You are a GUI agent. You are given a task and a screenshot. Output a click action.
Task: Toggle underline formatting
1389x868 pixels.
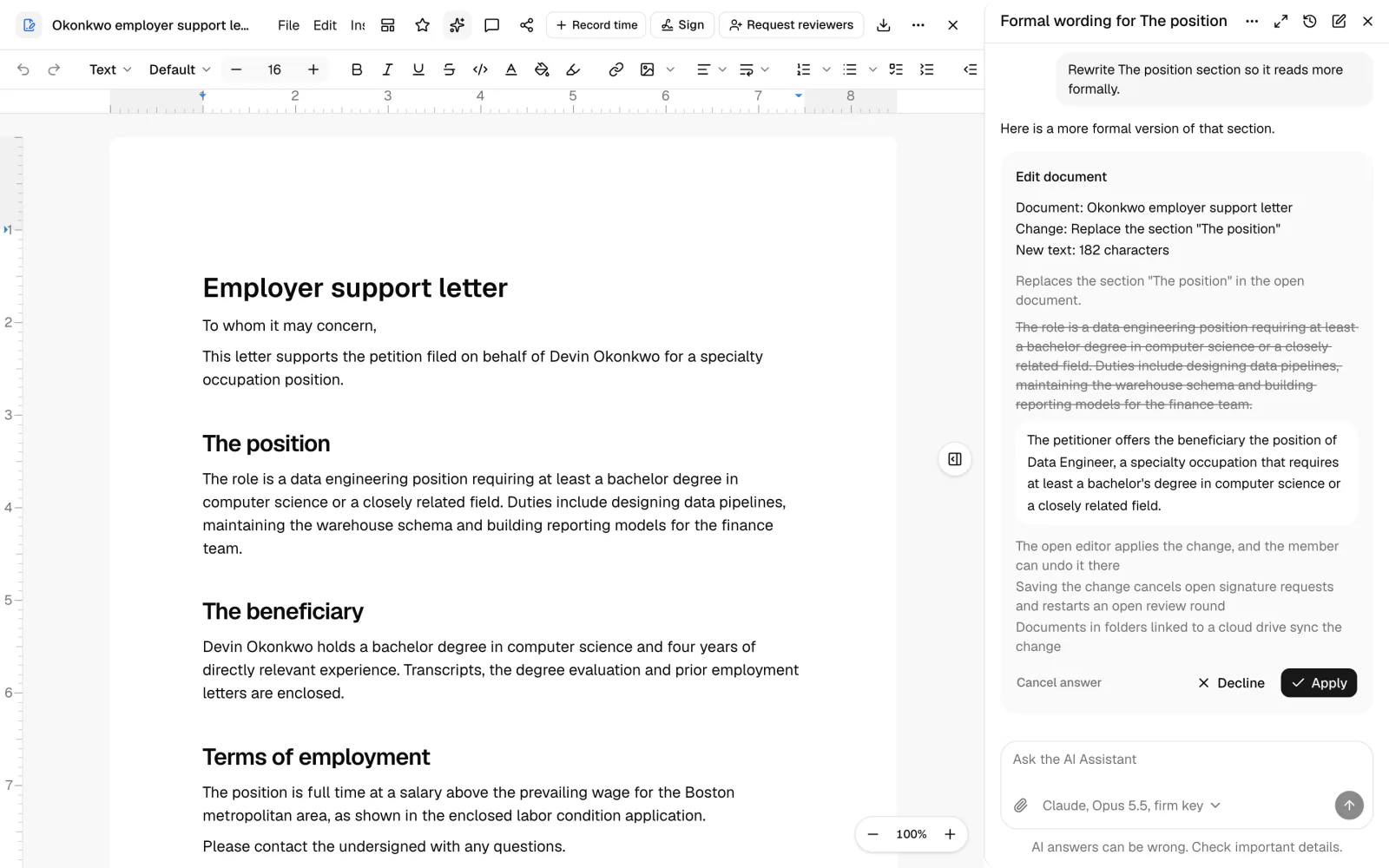(418, 69)
